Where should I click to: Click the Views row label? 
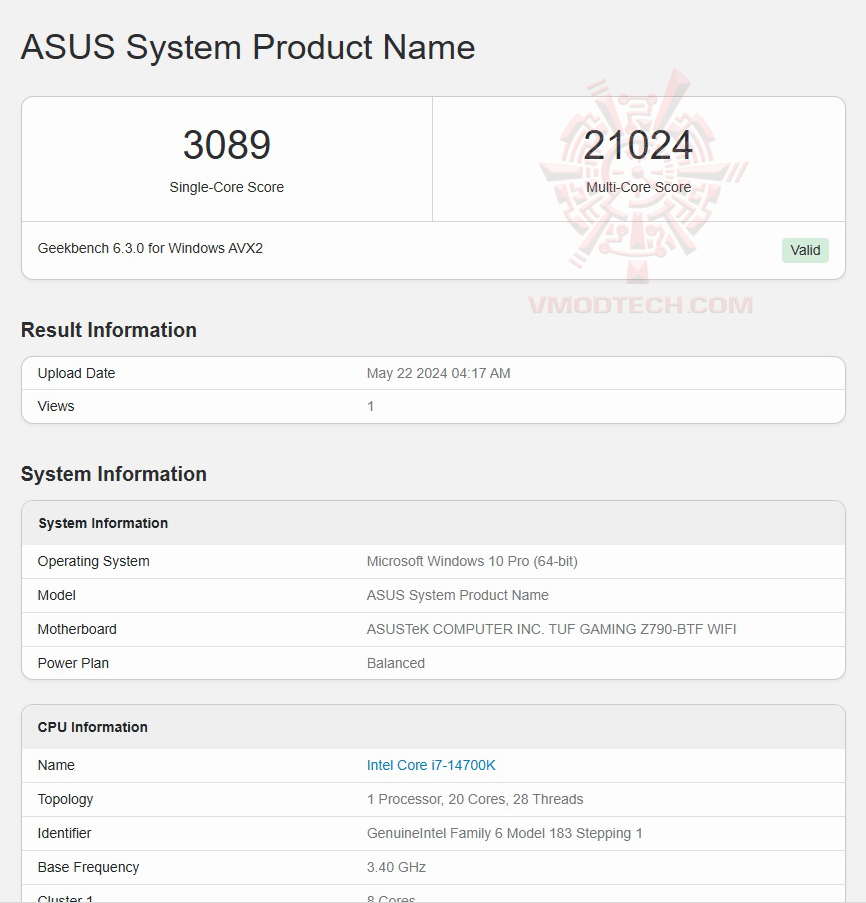[56, 406]
